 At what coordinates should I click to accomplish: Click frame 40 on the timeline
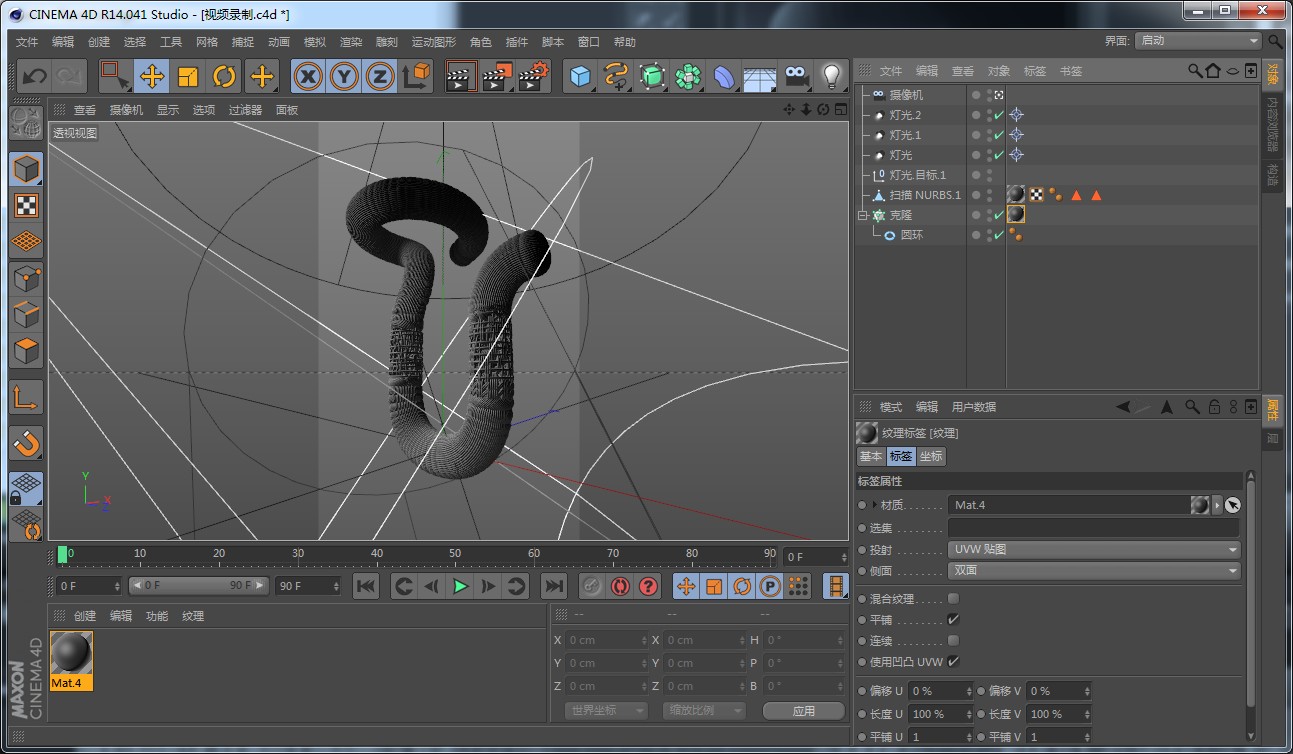377,554
